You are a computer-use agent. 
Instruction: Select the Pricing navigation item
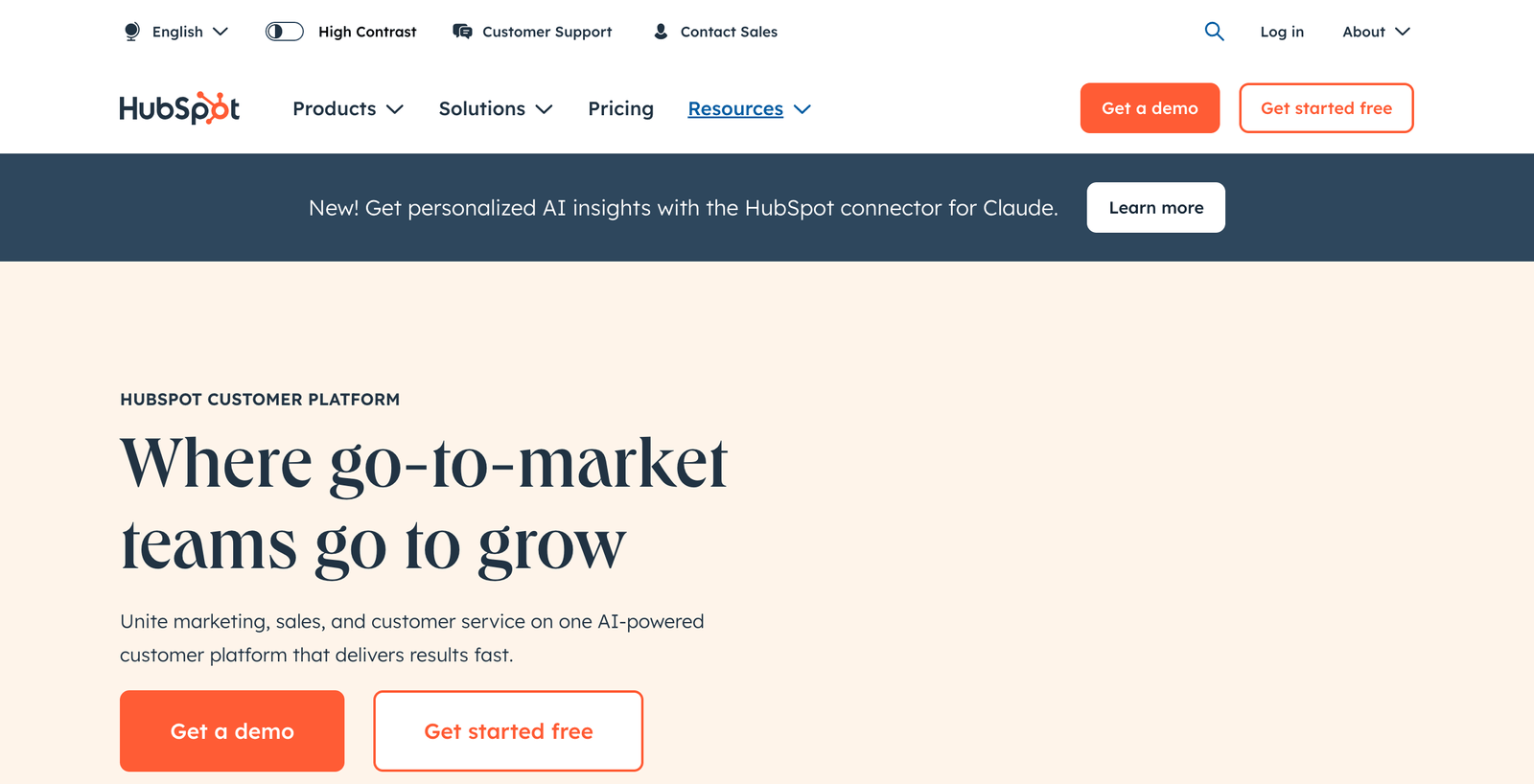[620, 108]
